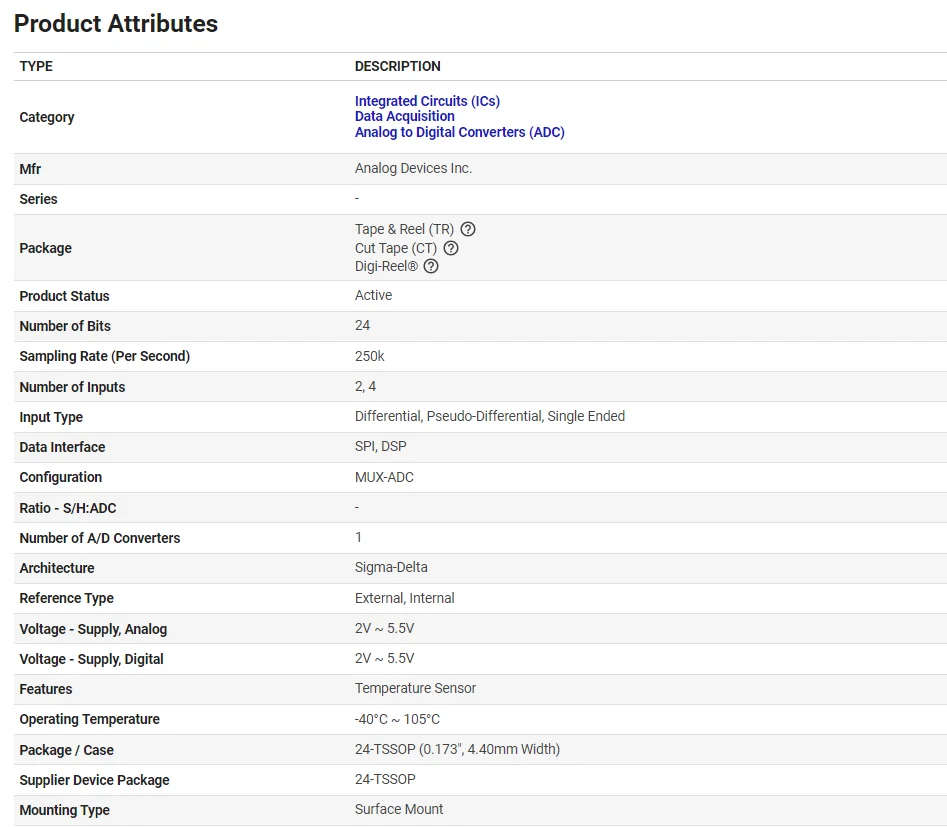Click the help icon beside Tape & Reel (TR)

tap(468, 229)
